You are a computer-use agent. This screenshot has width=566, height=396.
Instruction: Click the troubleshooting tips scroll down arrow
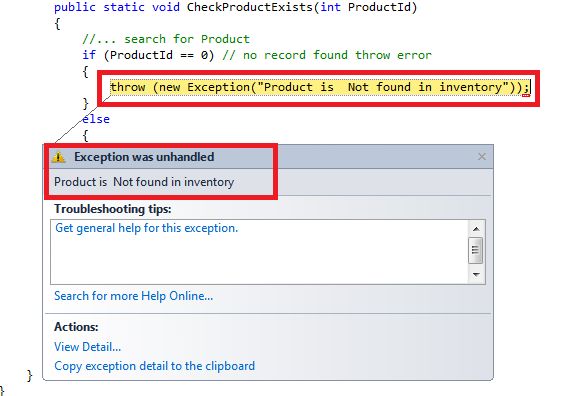pyautogui.click(x=476, y=275)
